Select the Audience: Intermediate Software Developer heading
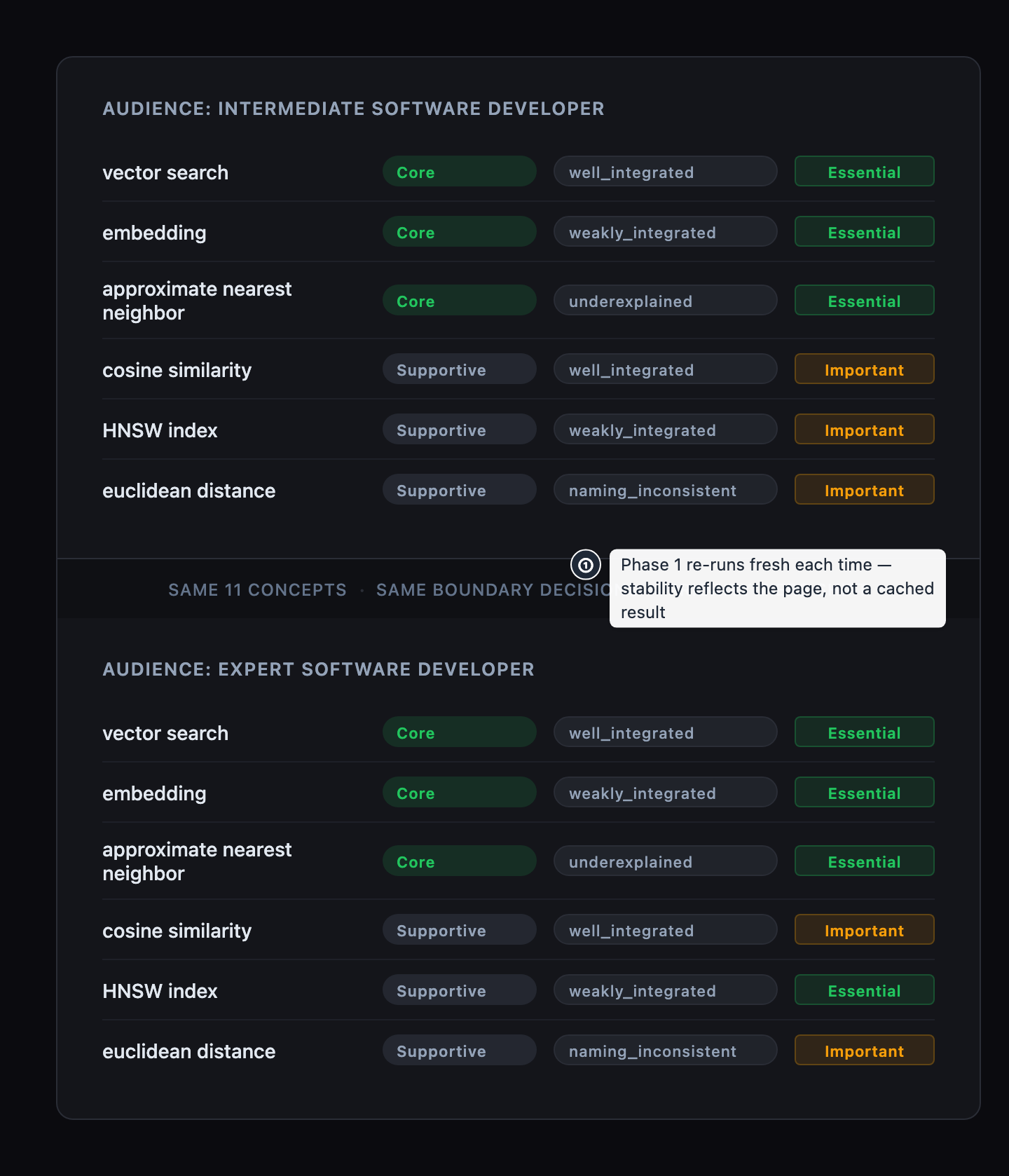 tap(353, 109)
